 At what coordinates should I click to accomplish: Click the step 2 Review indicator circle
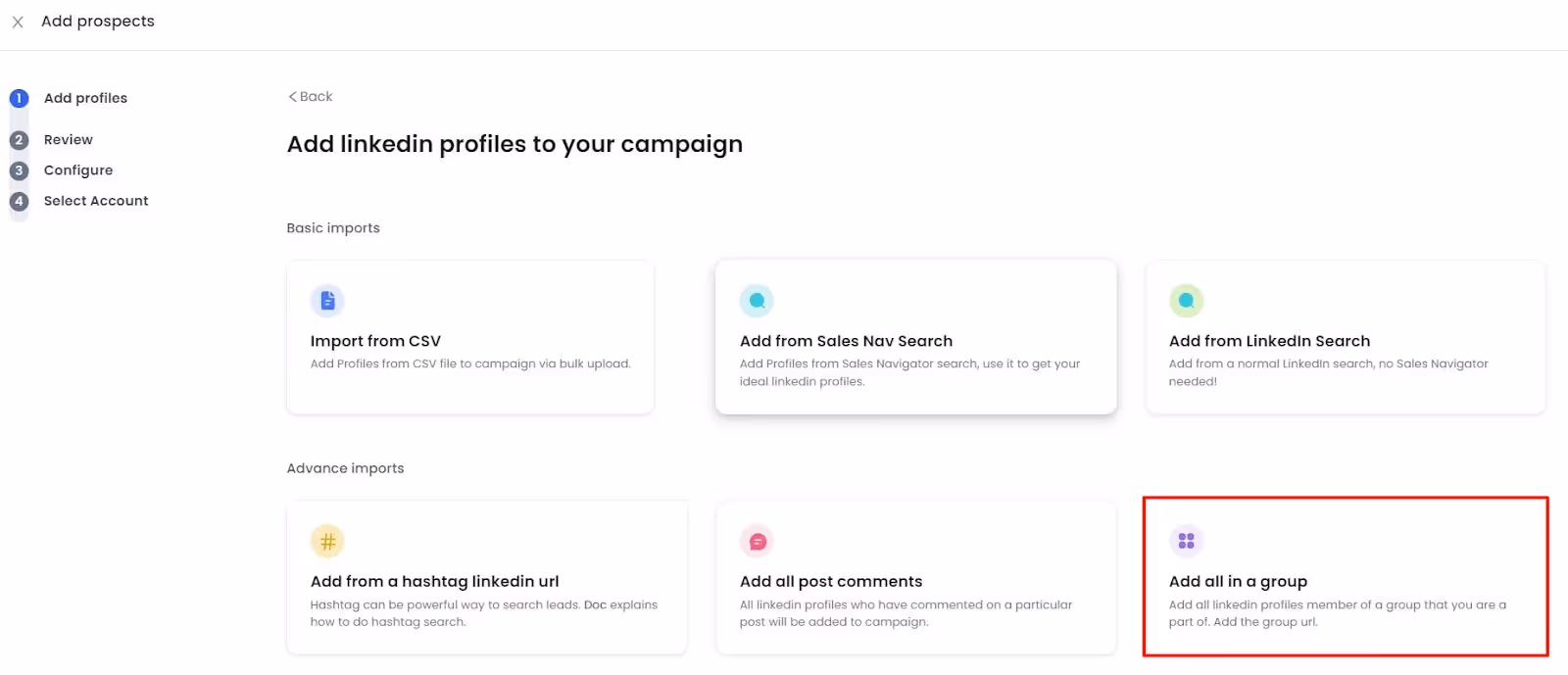point(18,139)
